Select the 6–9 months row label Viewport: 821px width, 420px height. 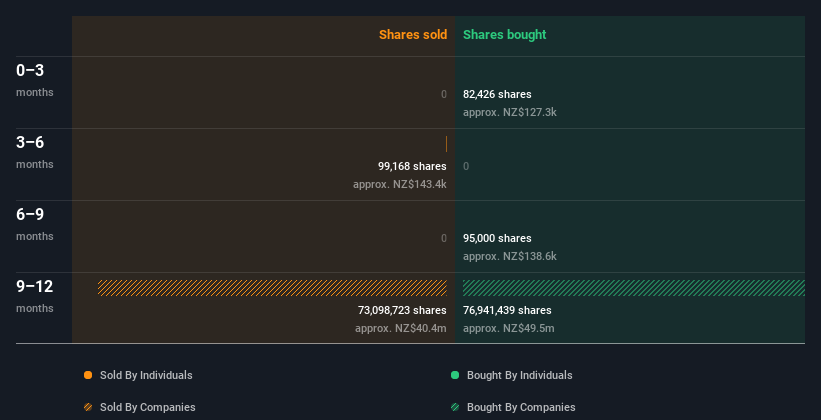pyautogui.click(x=35, y=224)
